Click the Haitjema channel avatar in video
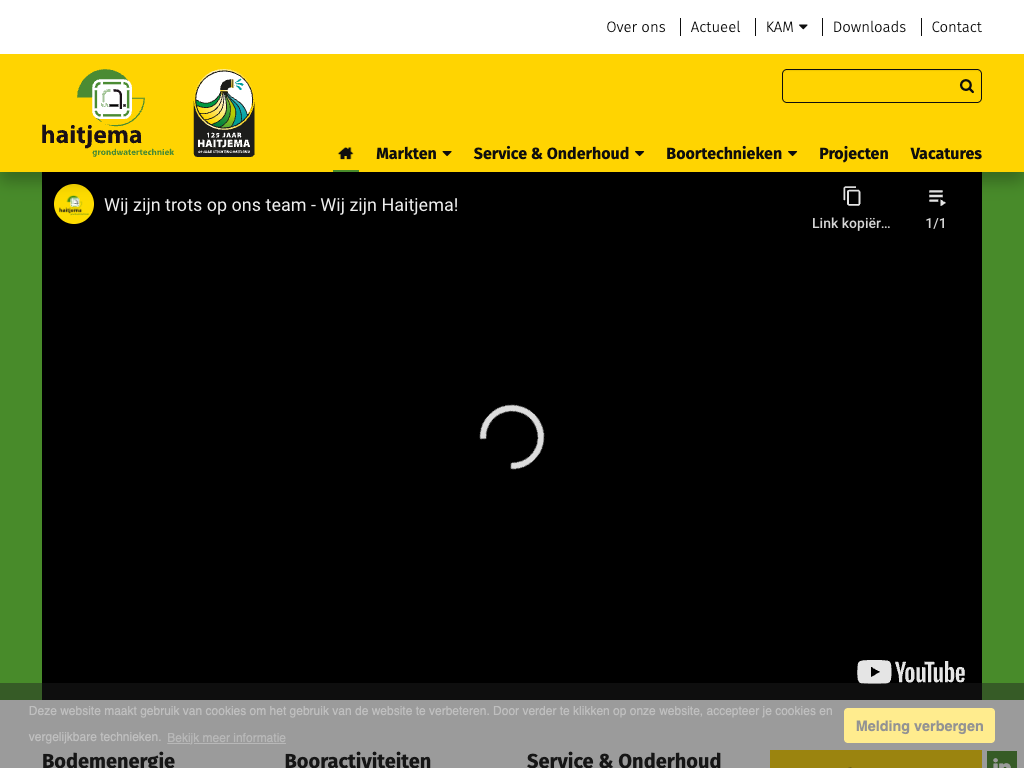1024x768 pixels. coord(74,204)
